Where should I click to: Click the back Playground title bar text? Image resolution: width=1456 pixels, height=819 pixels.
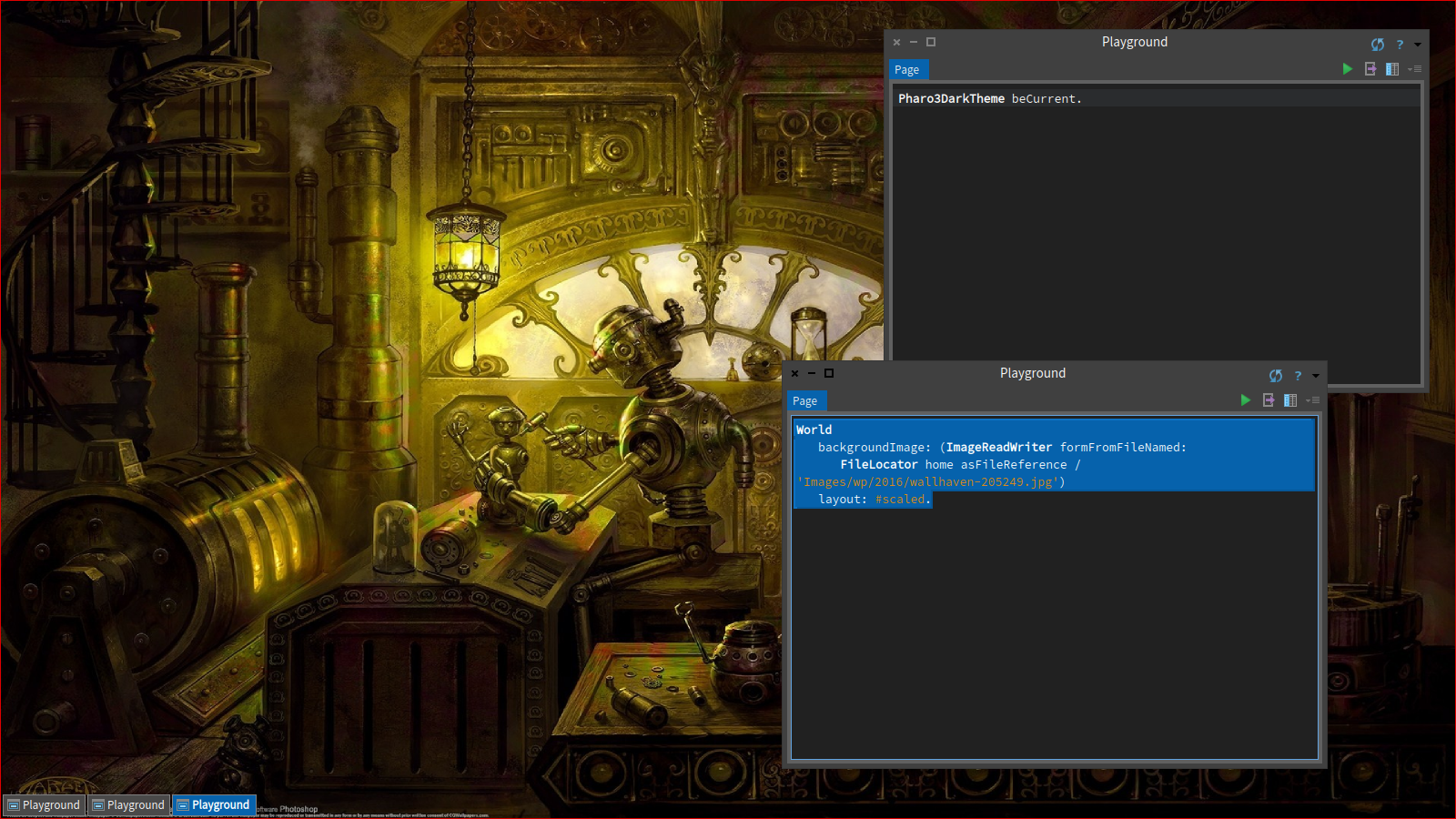click(x=1135, y=42)
